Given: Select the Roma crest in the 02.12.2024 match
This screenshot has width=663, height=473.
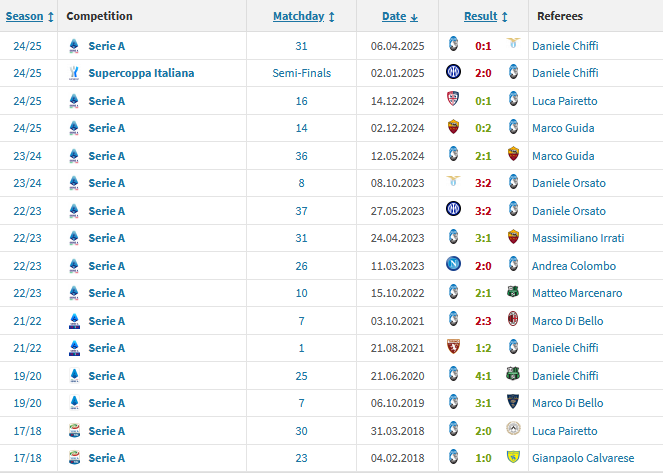Looking at the screenshot, I should point(453,128).
